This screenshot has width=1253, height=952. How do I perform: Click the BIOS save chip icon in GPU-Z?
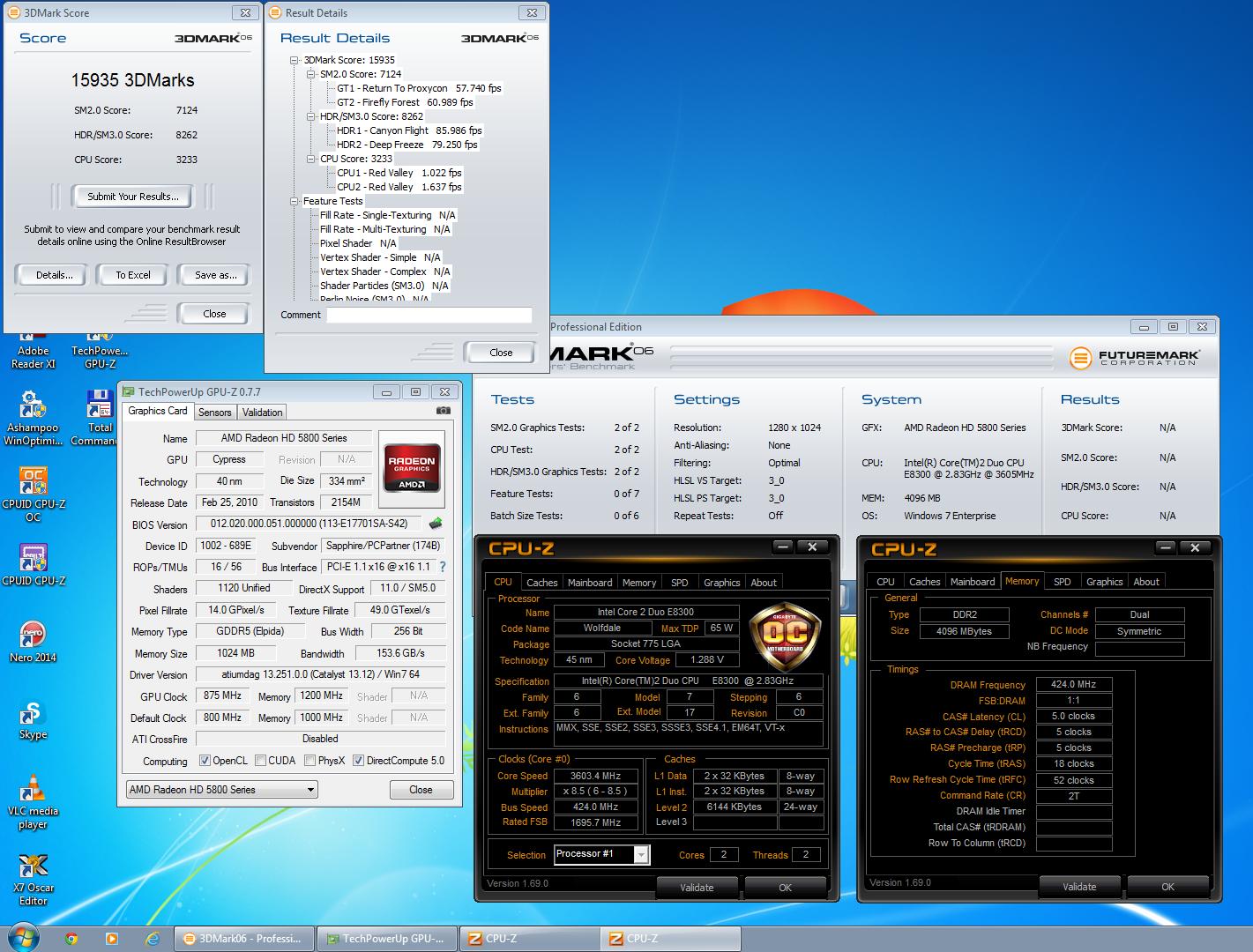(x=436, y=524)
